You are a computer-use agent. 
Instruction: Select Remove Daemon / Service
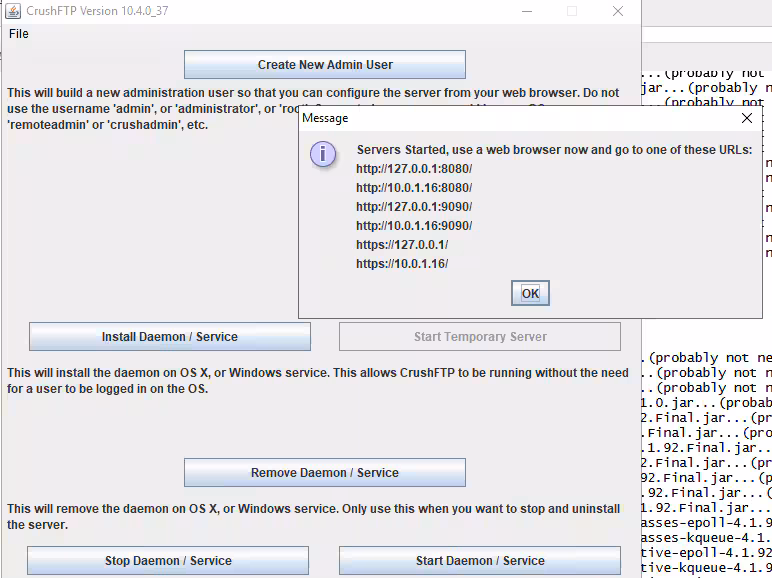click(x=324, y=473)
